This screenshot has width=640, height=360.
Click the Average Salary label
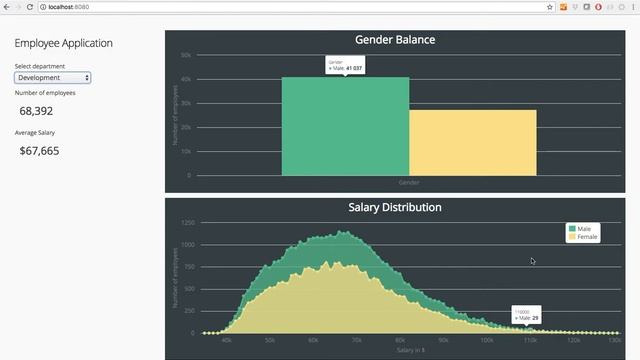[x=35, y=133]
